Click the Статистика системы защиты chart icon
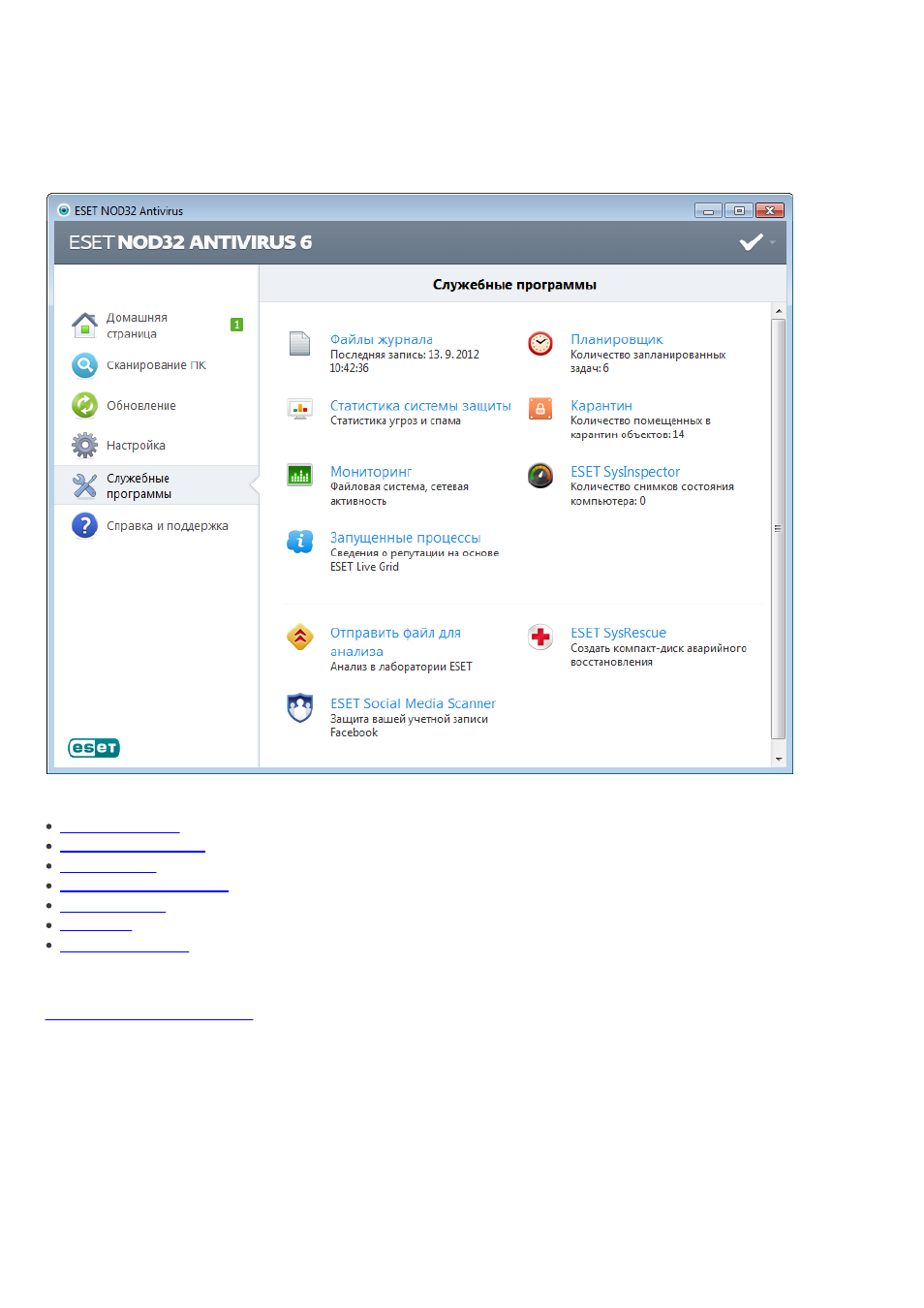Screen dimensions: 924x1308 (x=300, y=409)
